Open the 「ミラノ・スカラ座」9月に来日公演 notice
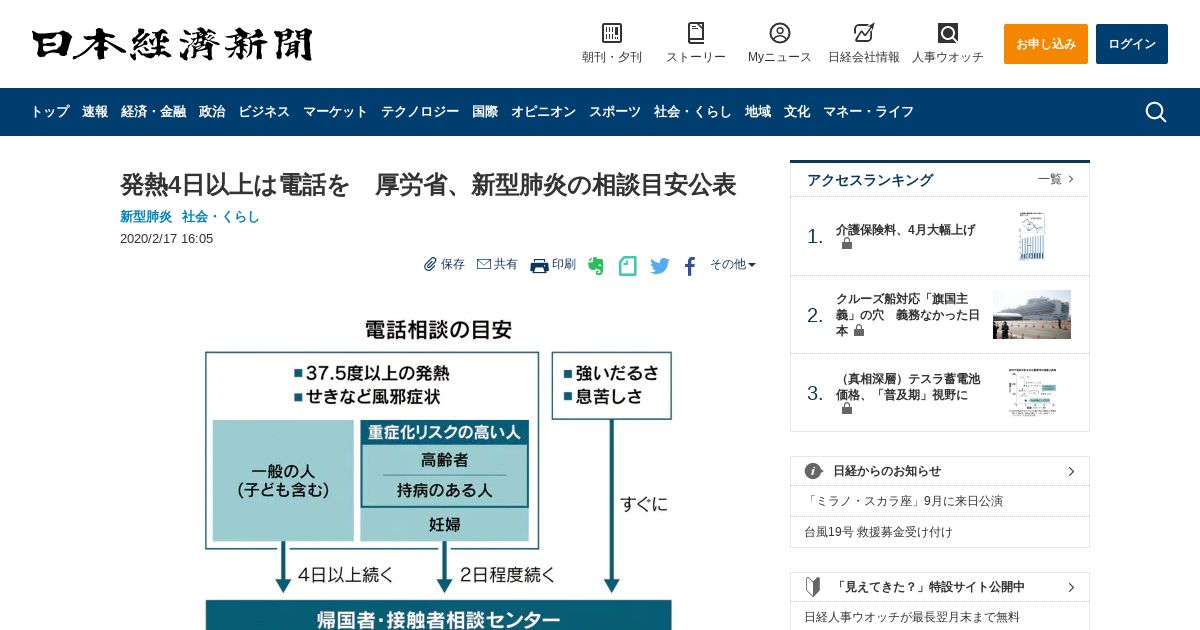 [904, 501]
